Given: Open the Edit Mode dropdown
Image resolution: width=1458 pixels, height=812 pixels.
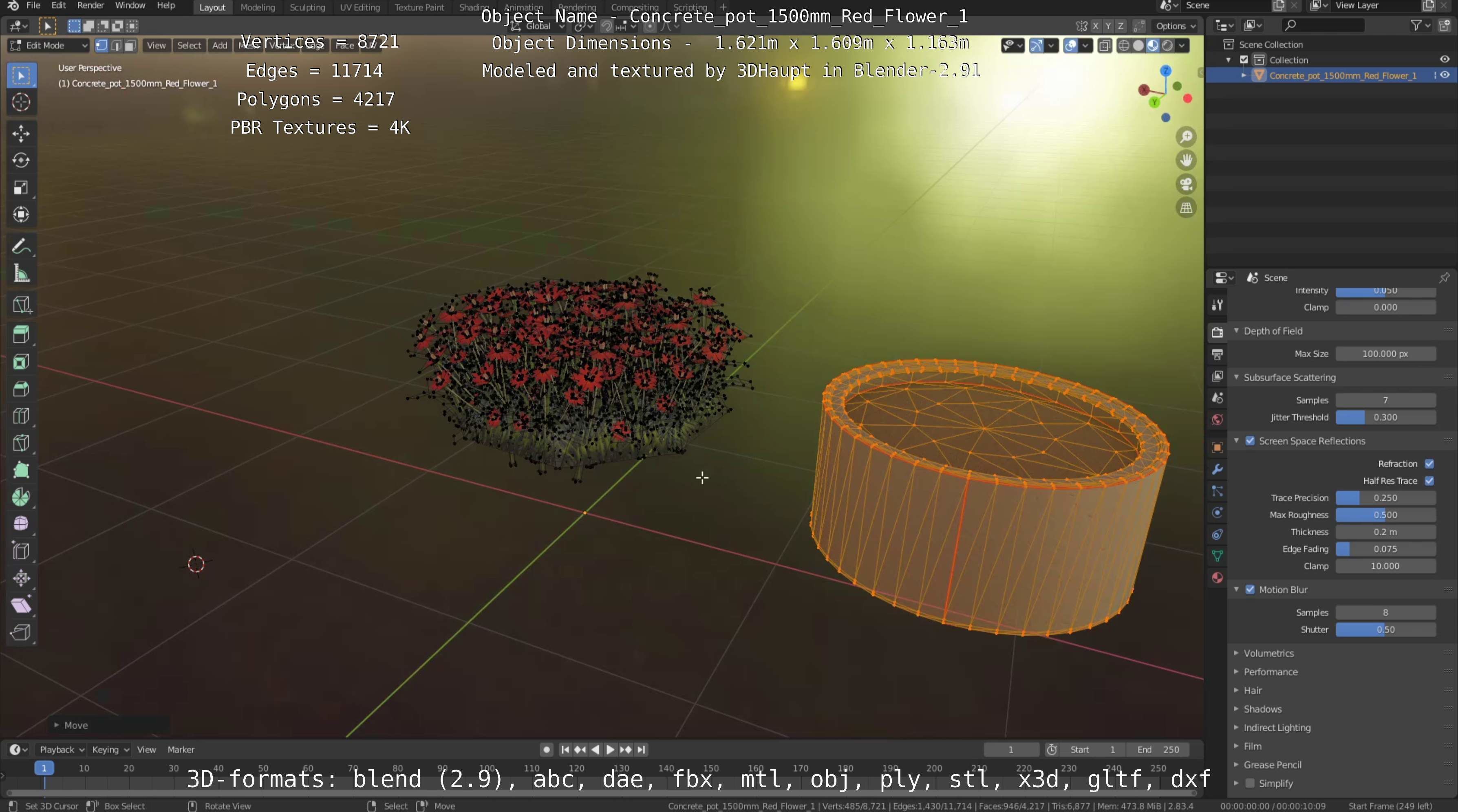Looking at the screenshot, I should 49,45.
